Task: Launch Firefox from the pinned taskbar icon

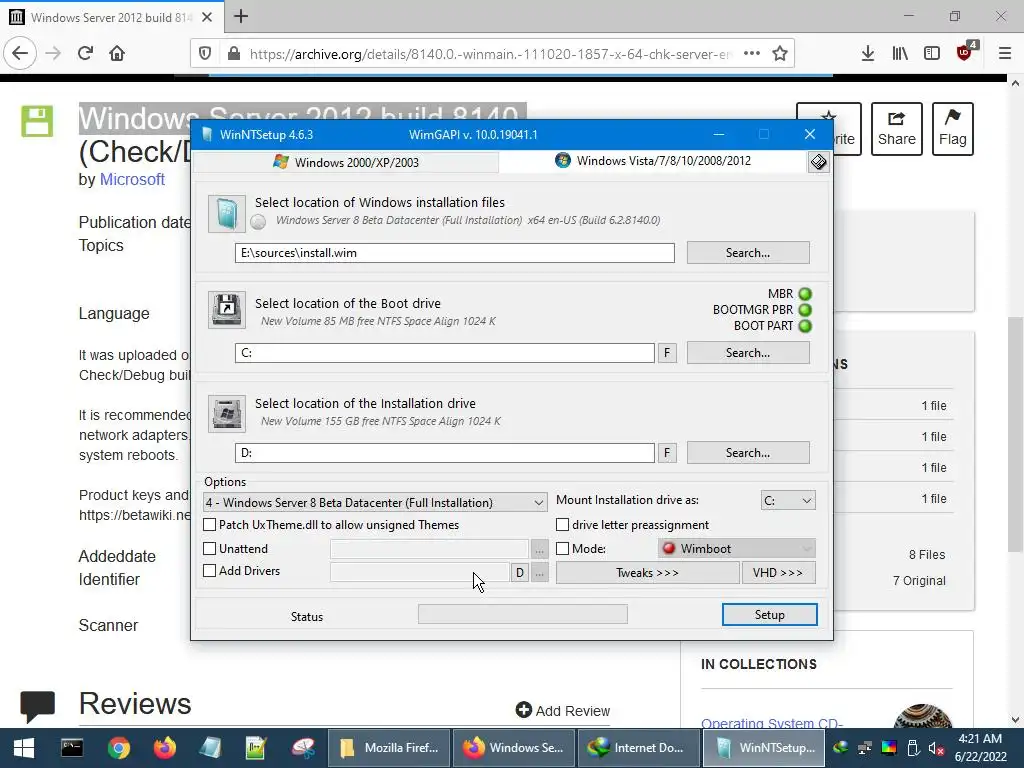Action: pos(165,748)
